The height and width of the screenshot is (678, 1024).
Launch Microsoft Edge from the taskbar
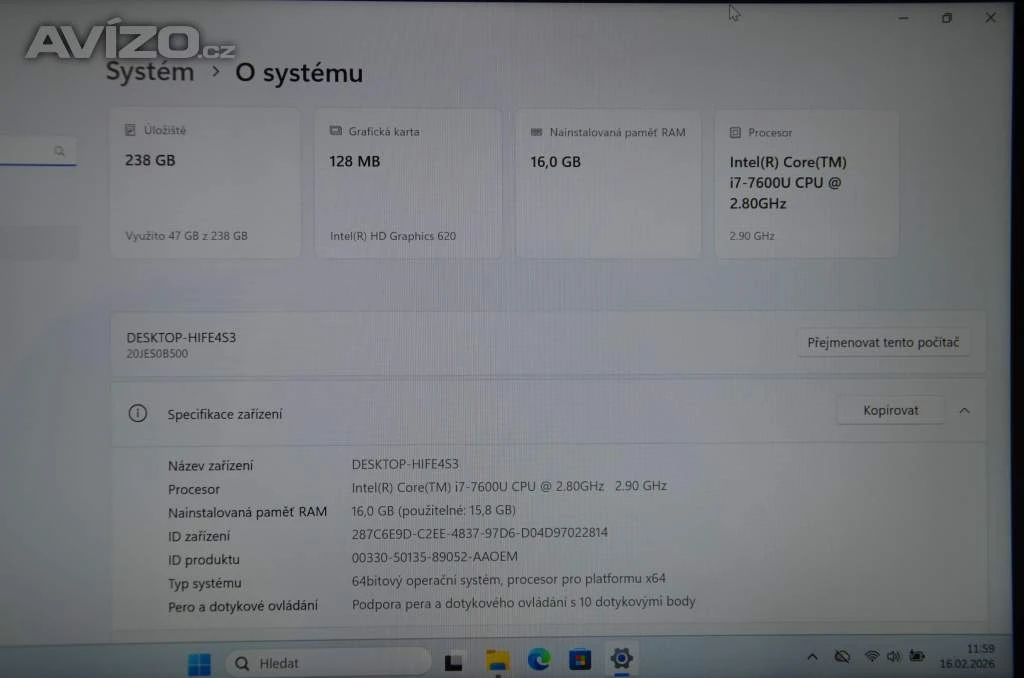[539, 660]
